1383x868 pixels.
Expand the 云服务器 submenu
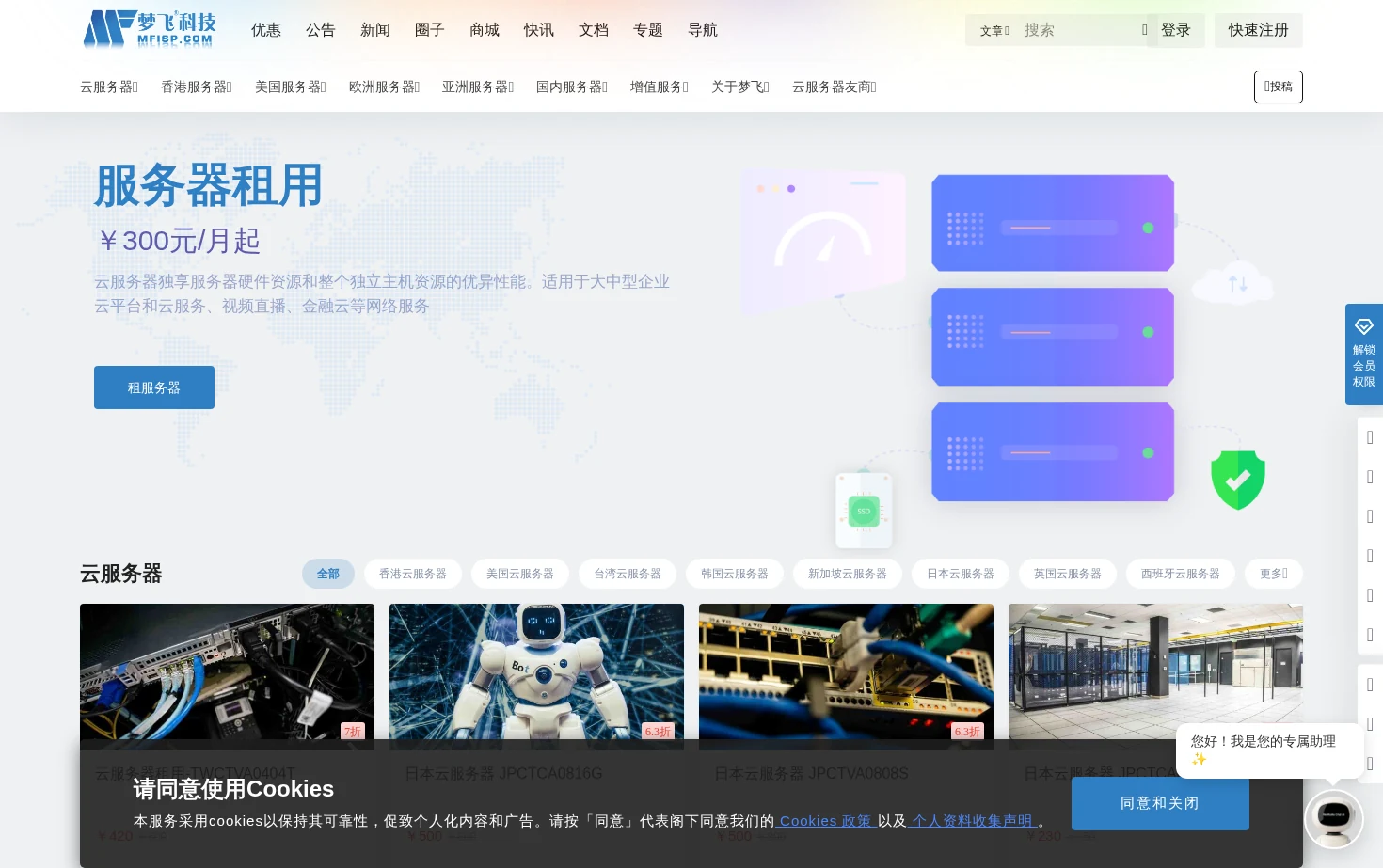pos(109,87)
